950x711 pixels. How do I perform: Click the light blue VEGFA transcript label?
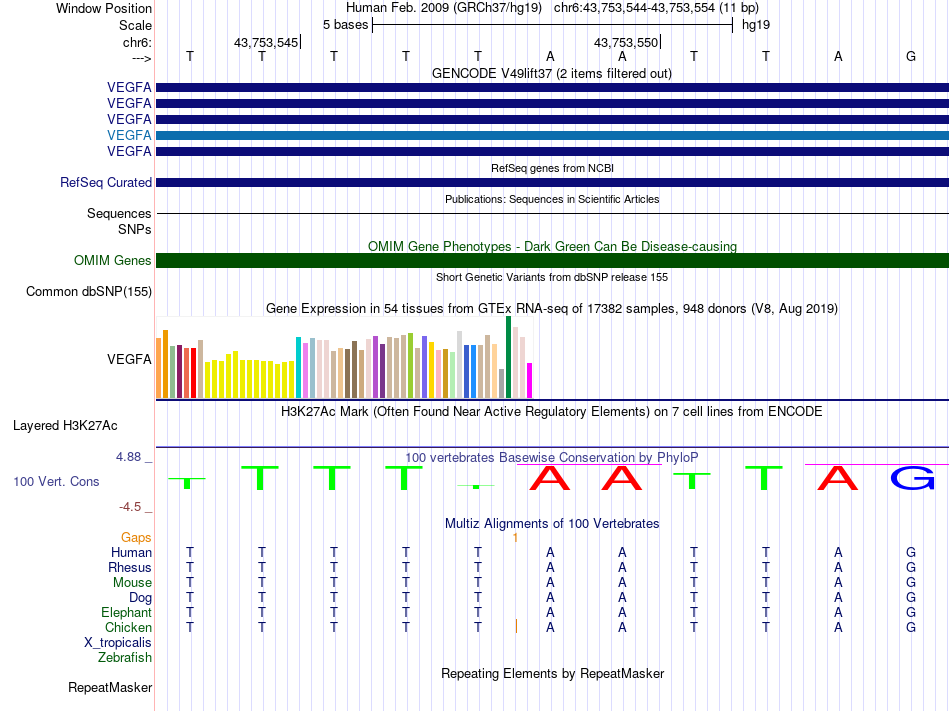(129, 135)
